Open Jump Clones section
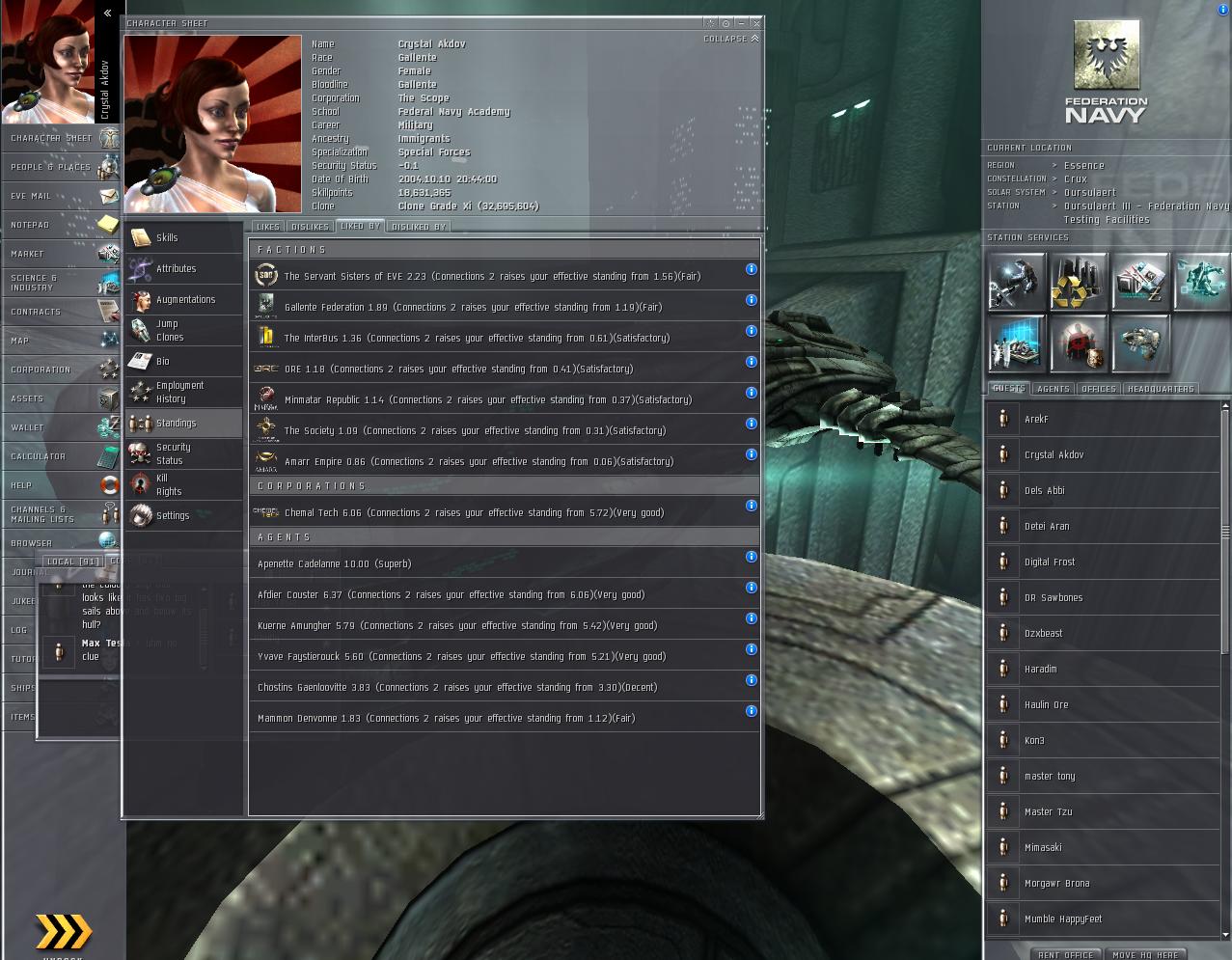1232x960 pixels. pos(183,330)
